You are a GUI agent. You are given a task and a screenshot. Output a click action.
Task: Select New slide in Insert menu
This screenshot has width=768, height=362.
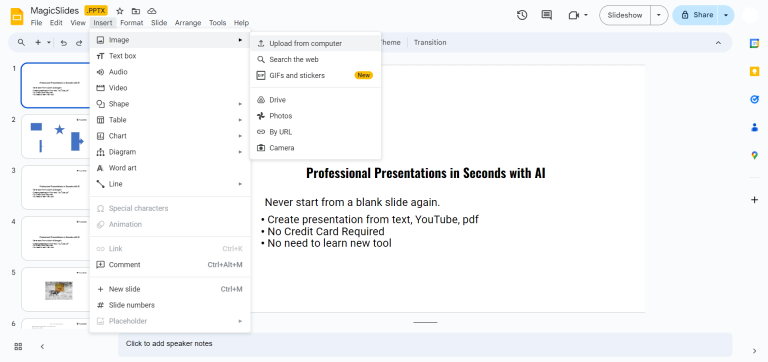tap(169, 290)
